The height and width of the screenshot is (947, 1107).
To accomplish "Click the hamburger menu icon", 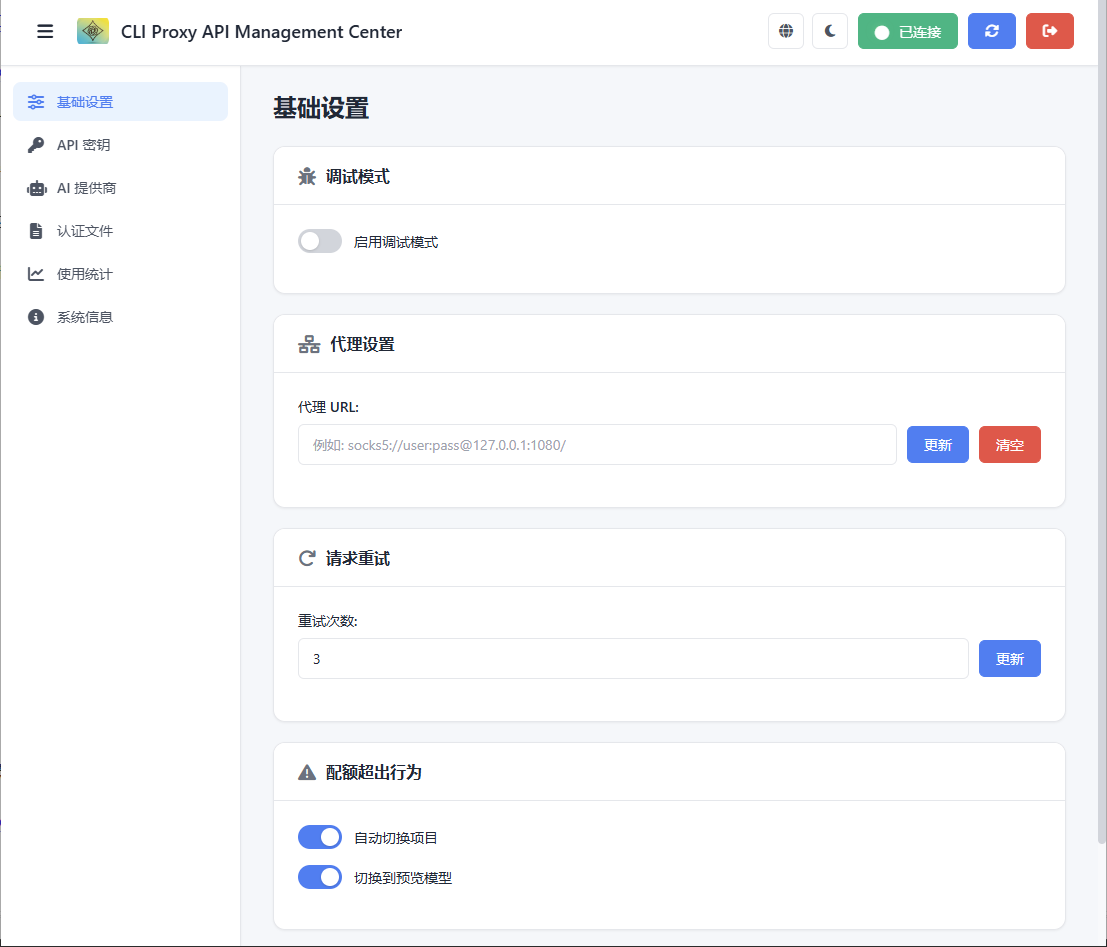I will 45,31.
